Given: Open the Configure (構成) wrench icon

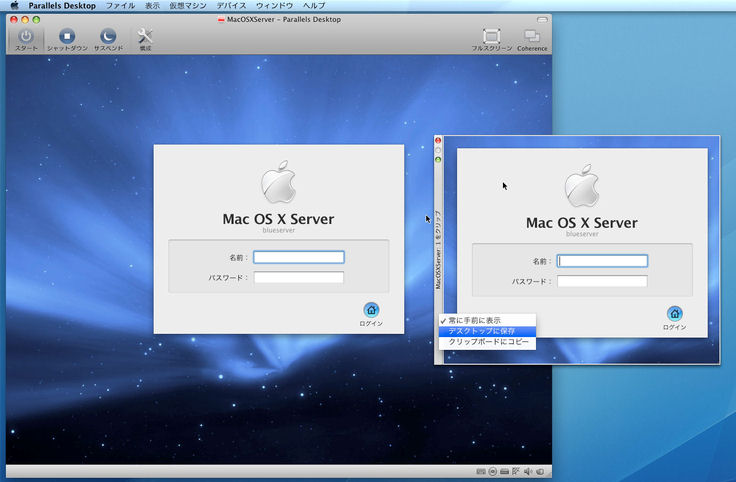Looking at the screenshot, I should pyautogui.click(x=145, y=36).
